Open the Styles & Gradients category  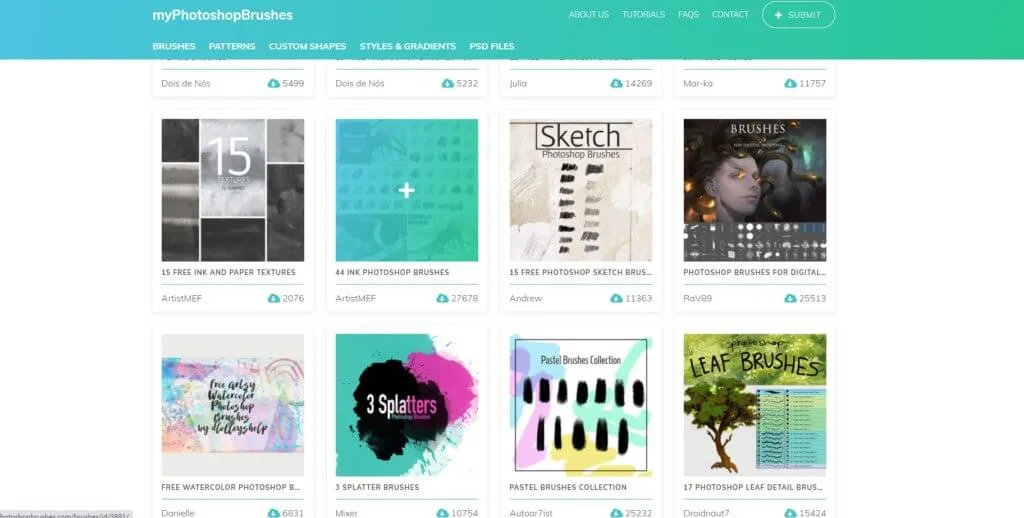(x=408, y=46)
